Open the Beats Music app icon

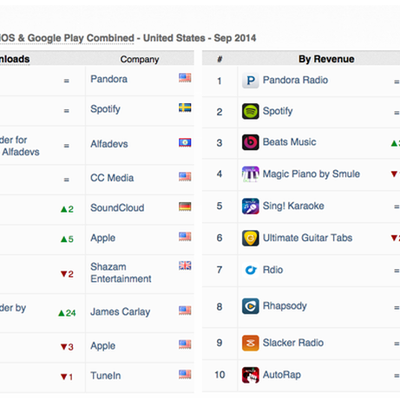pyautogui.click(x=250, y=142)
